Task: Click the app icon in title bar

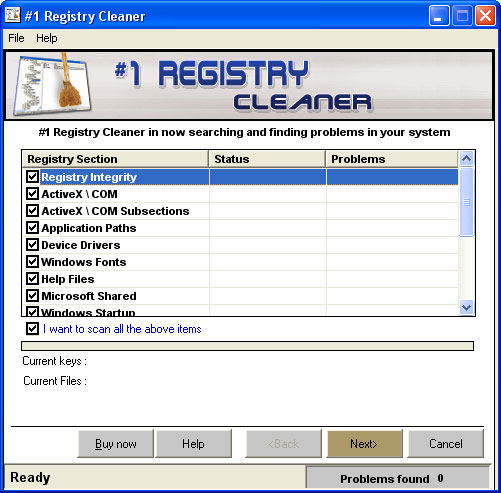Action: click(x=12, y=15)
